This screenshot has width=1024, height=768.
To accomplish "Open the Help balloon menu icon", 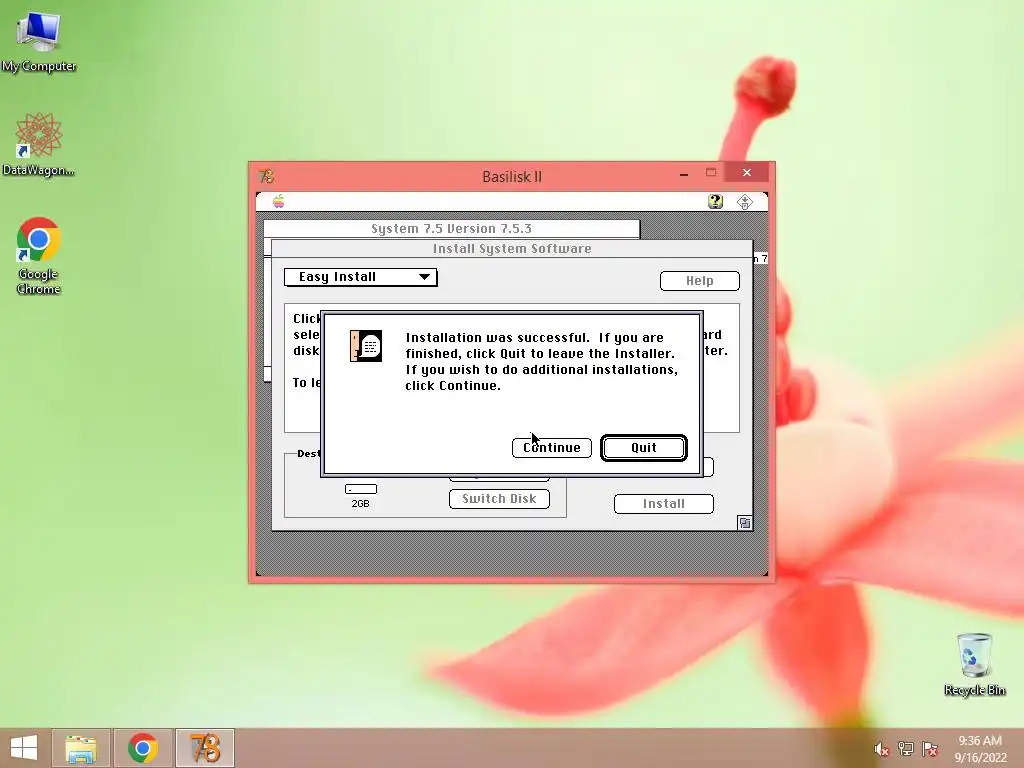I will 715,201.
